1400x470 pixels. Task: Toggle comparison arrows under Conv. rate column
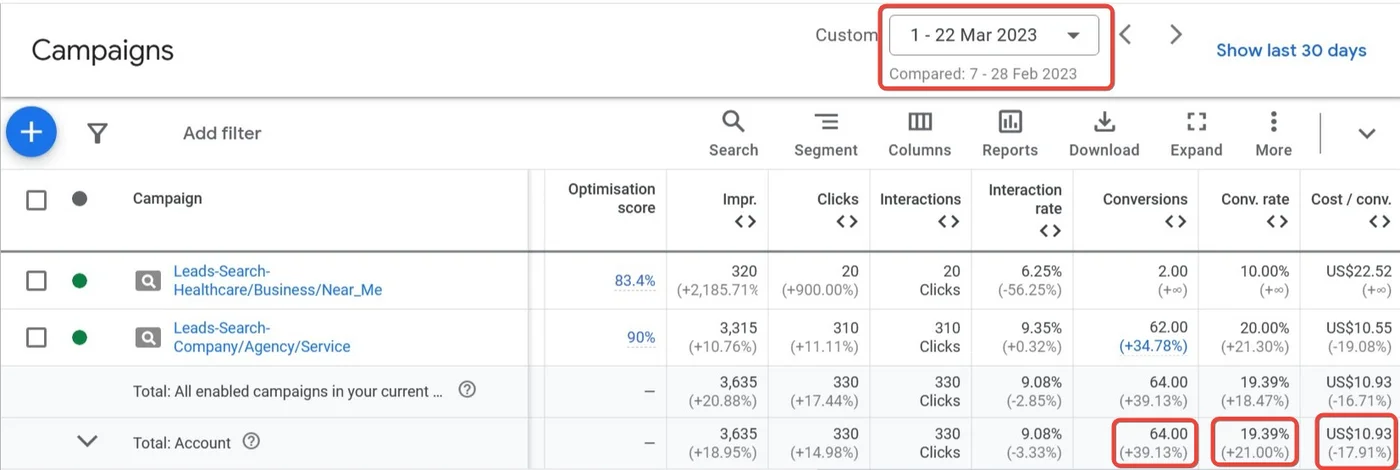(x=1277, y=222)
